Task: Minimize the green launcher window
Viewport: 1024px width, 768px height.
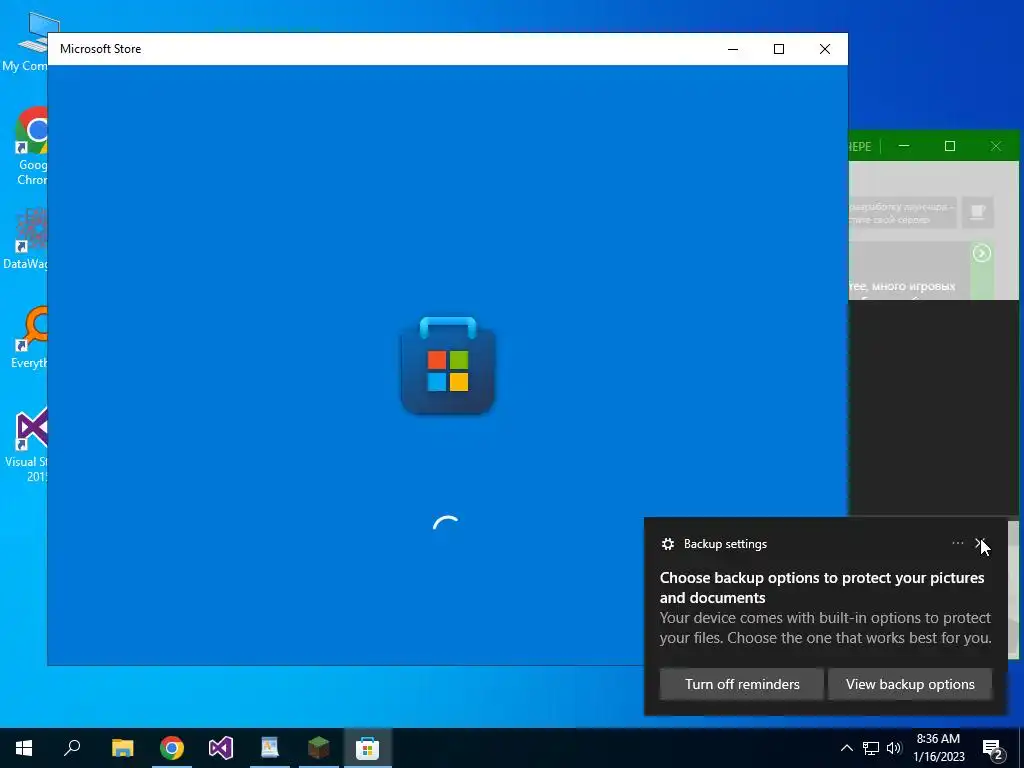Action: coord(904,146)
